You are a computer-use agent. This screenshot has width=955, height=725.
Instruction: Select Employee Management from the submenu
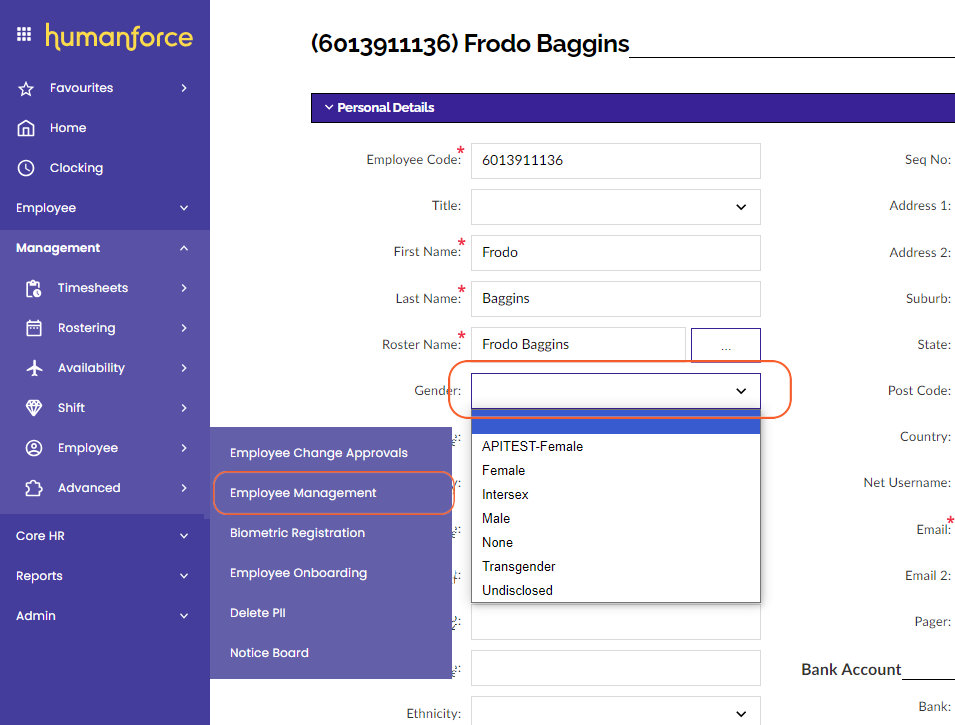coord(303,493)
